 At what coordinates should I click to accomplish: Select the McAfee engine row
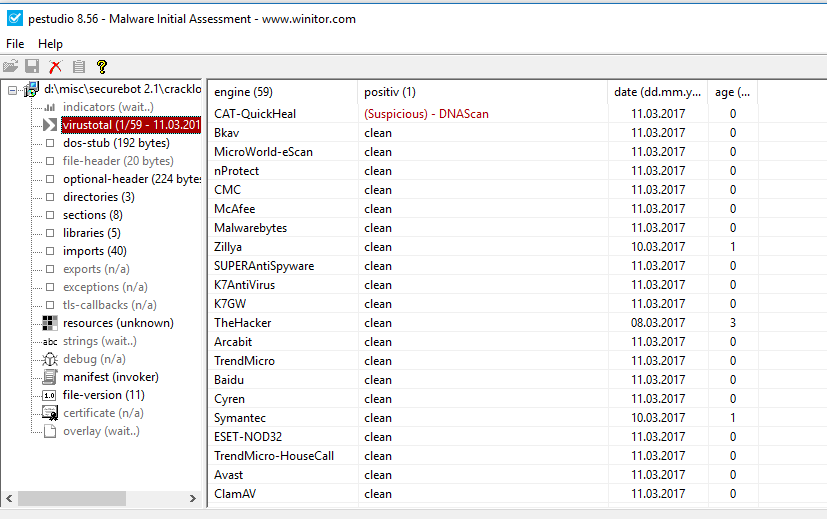(x=482, y=209)
